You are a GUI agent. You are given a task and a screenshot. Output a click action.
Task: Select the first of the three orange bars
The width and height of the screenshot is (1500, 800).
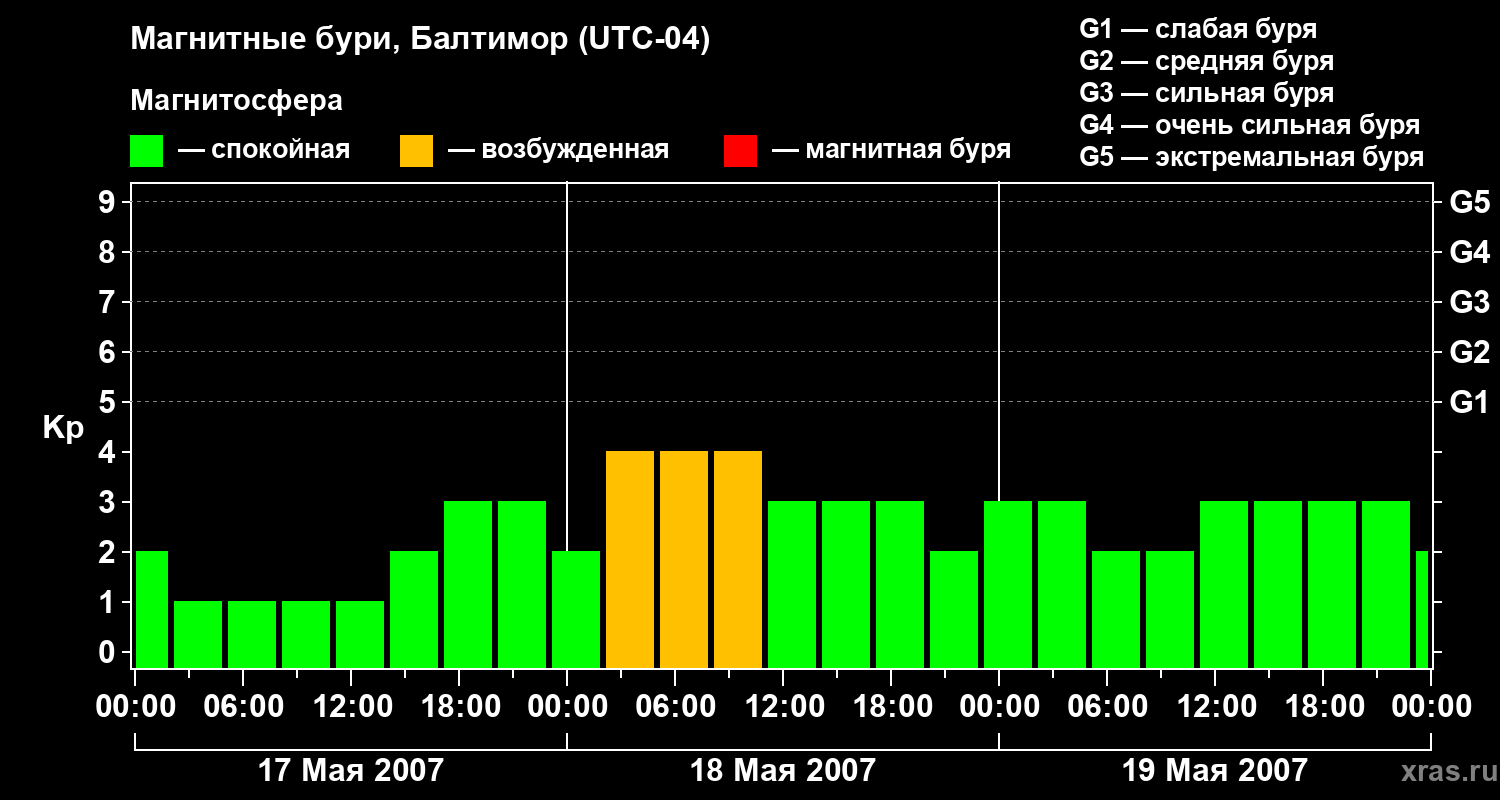630,559
